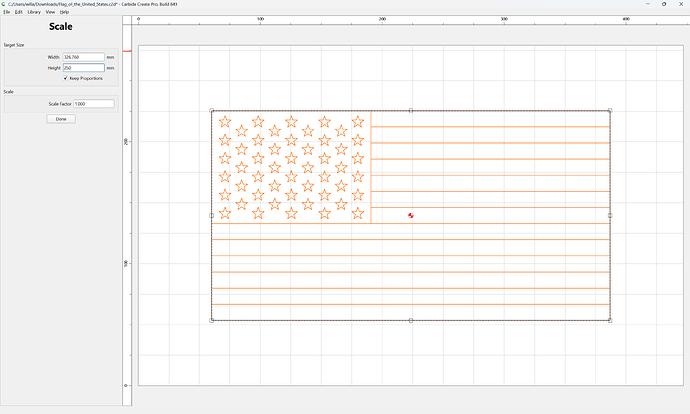Toggle the Keep Proportions checkbox

(x=66, y=78)
